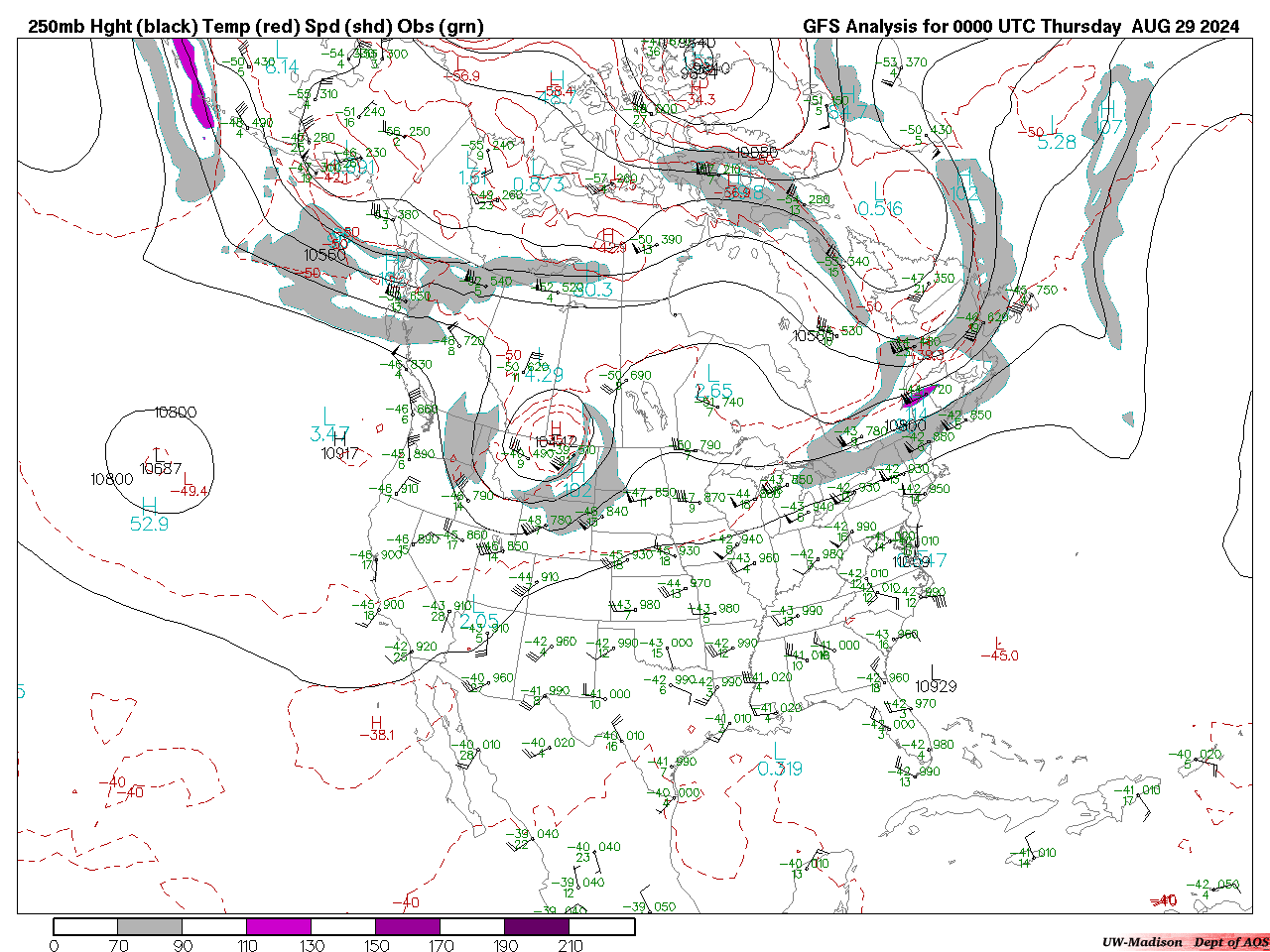
Task: Click the red "-45.0" temperature label
Action: (1000, 655)
